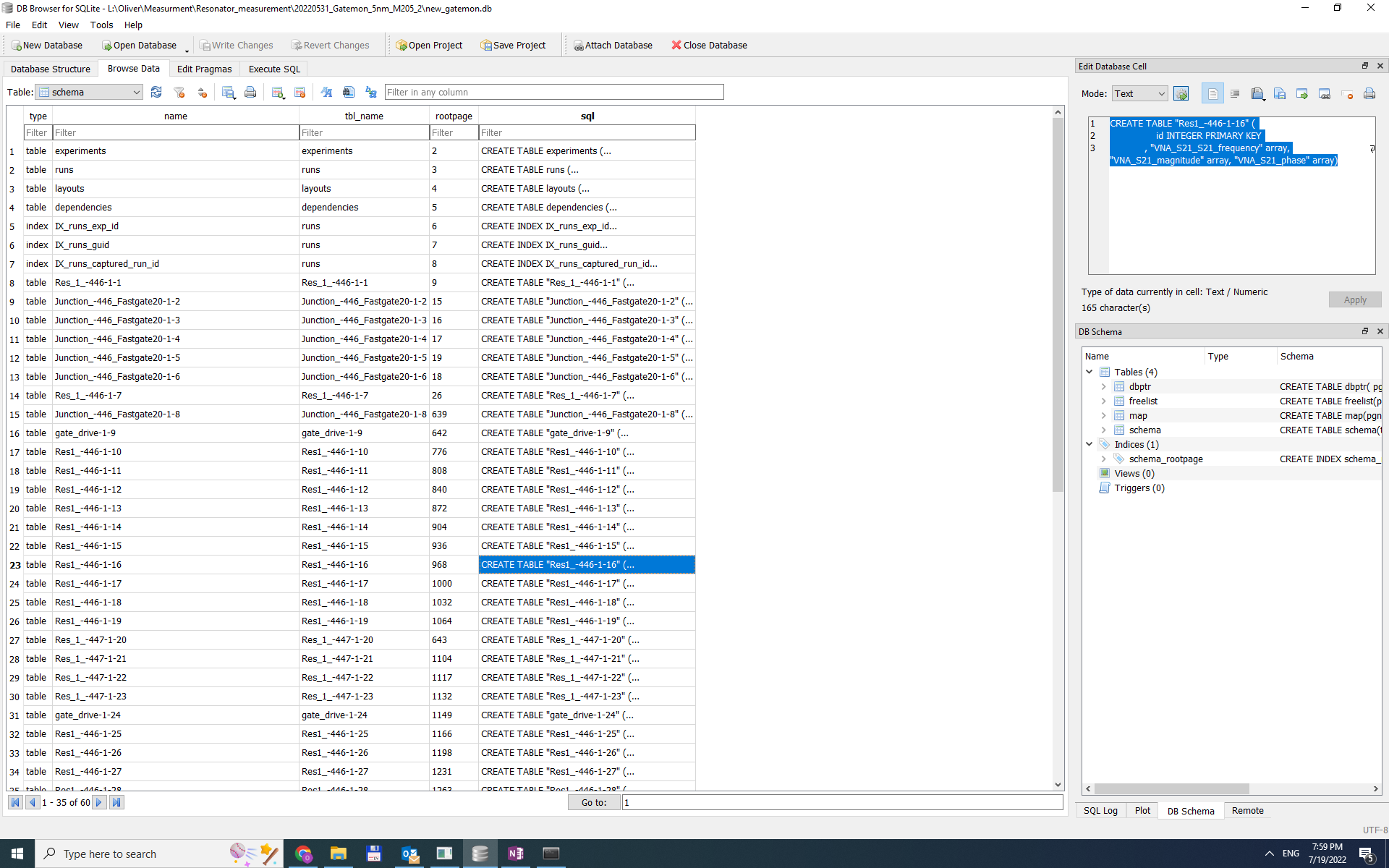Import cell data from a file
The width and height of the screenshot is (1389, 868).
pyautogui.click(x=1257, y=93)
